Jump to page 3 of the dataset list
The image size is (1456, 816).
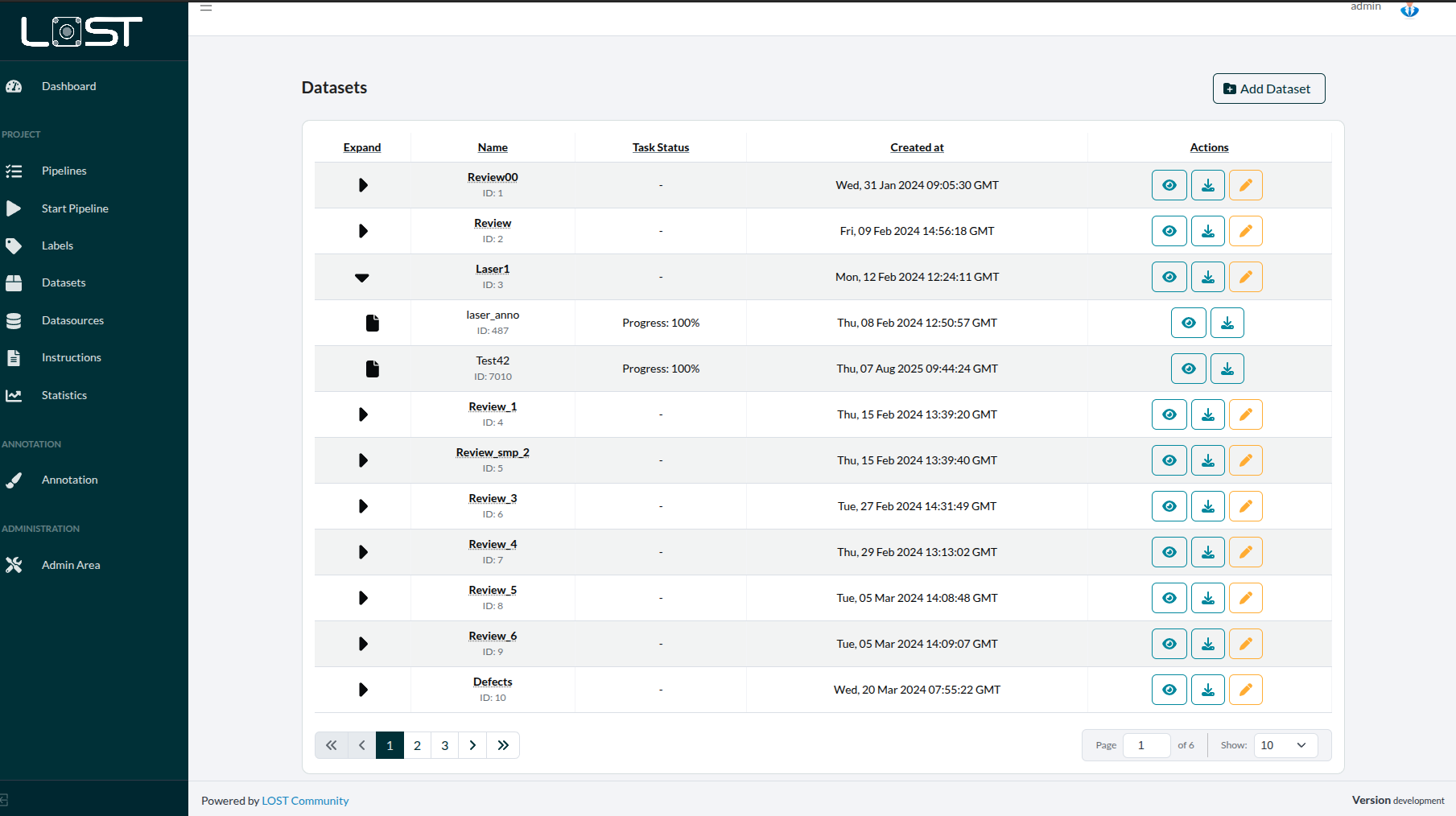click(x=444, y=745)
